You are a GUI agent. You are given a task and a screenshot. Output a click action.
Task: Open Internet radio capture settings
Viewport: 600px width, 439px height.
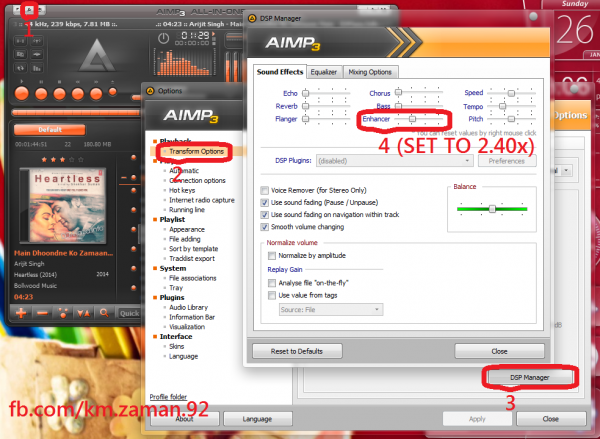click(202, 200)
